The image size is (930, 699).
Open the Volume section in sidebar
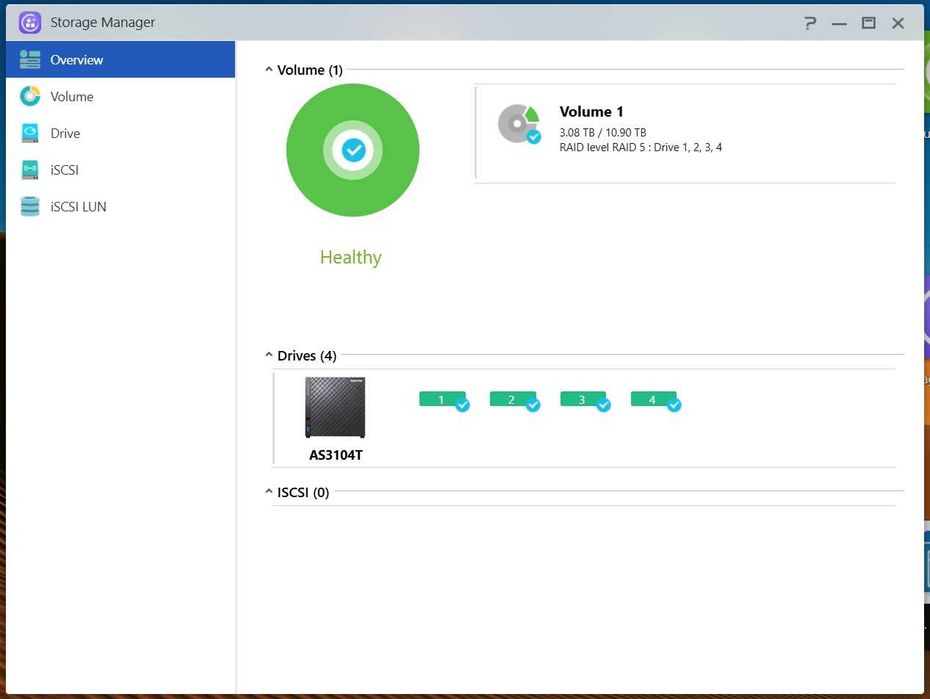[120, 96]
